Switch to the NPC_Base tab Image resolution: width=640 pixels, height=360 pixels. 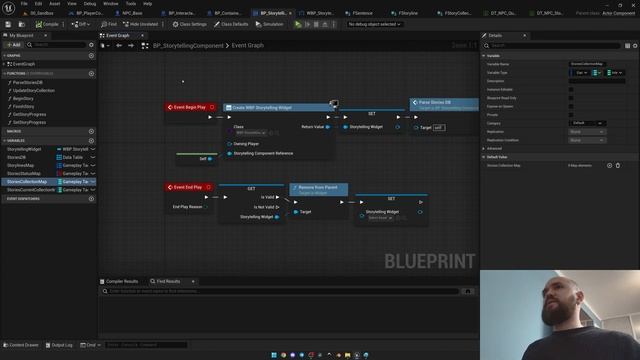coord(132,13)
